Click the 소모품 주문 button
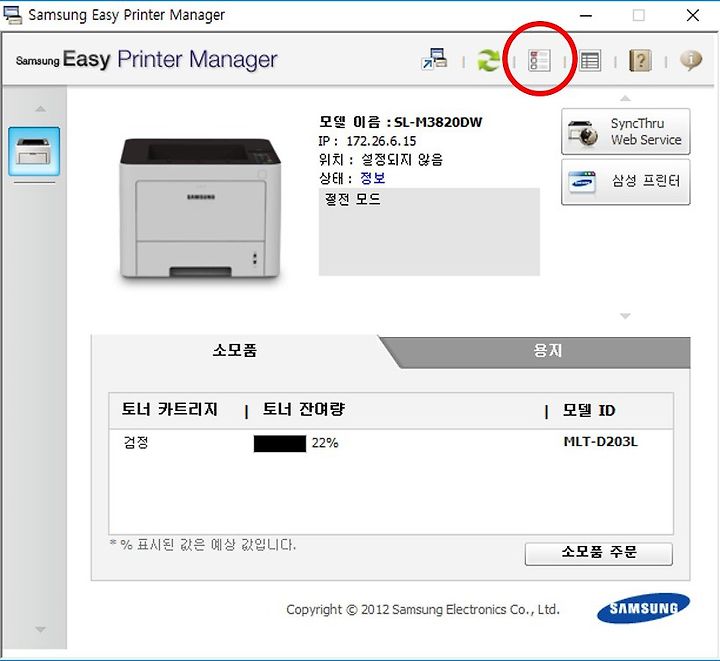 [x=599, y=554]
